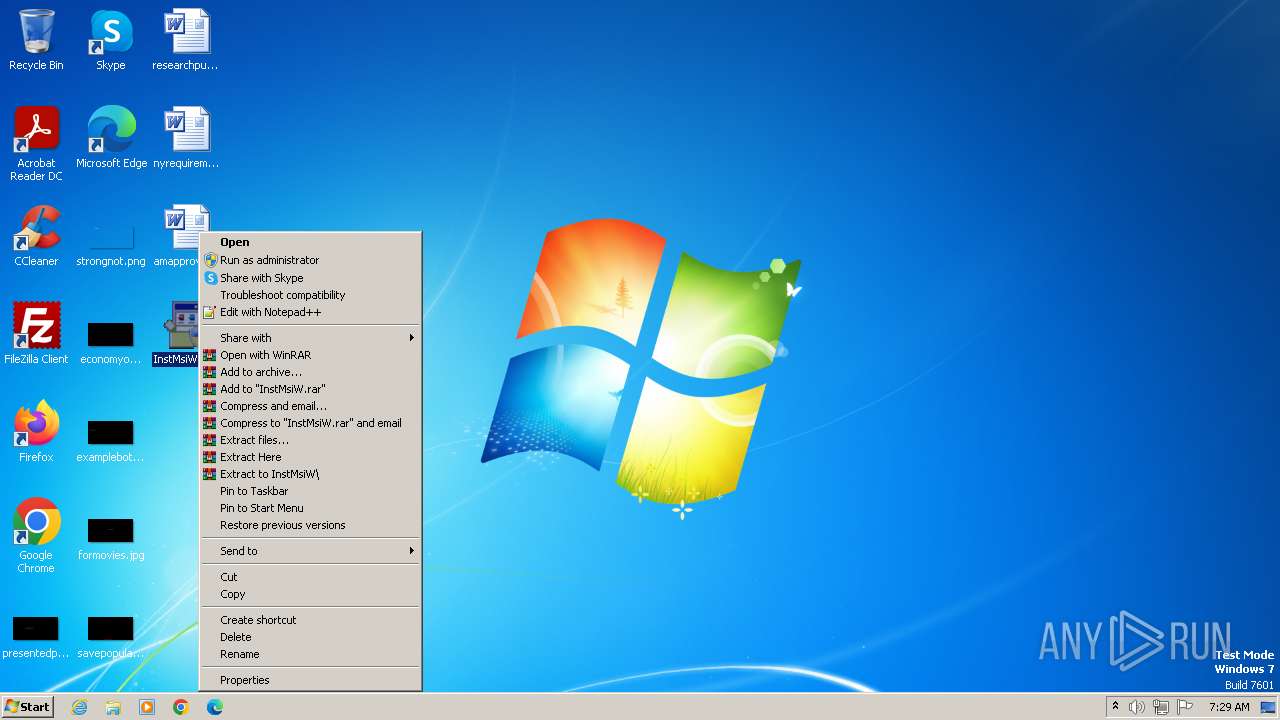Choose Add to archive...
The image size is (1280, 720).
point(311,372)
